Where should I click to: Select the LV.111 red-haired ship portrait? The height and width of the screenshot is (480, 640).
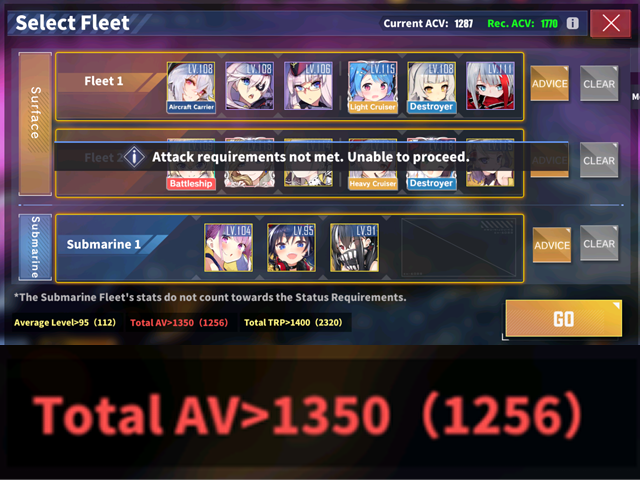pyautogui.click(x=490, y=86)
